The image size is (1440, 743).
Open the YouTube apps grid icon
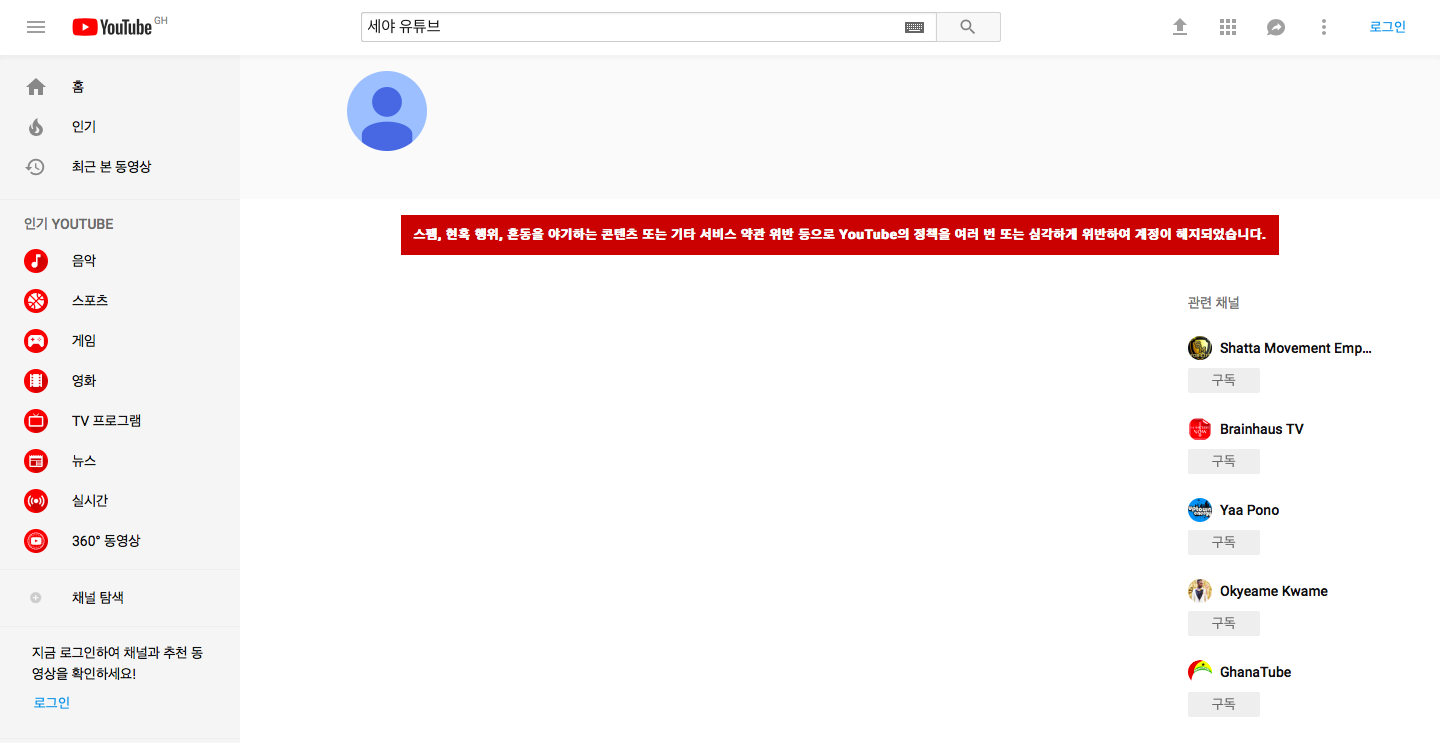coord(1228,27)
